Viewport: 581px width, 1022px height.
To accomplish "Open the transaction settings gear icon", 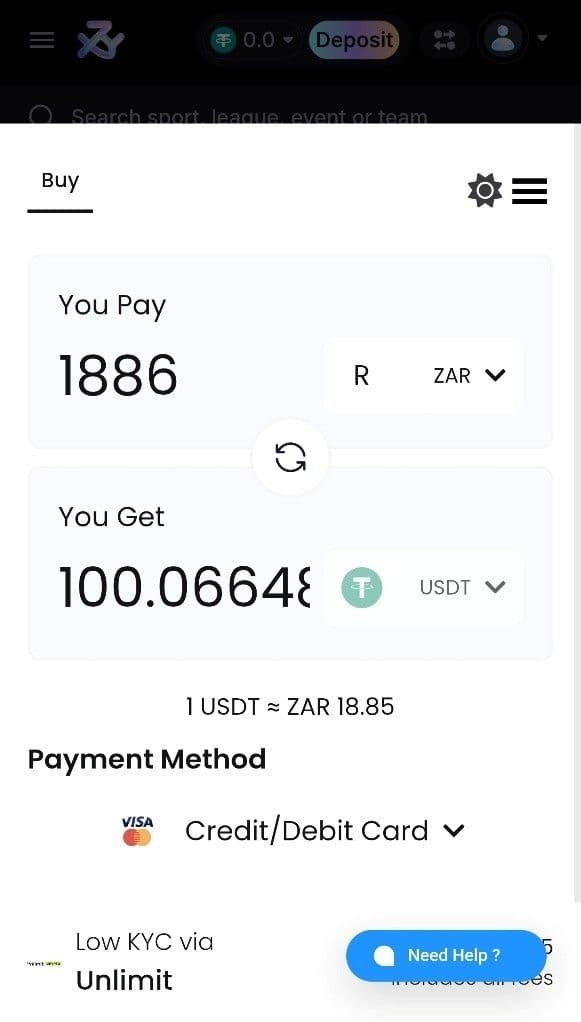I will coord(485,190).
